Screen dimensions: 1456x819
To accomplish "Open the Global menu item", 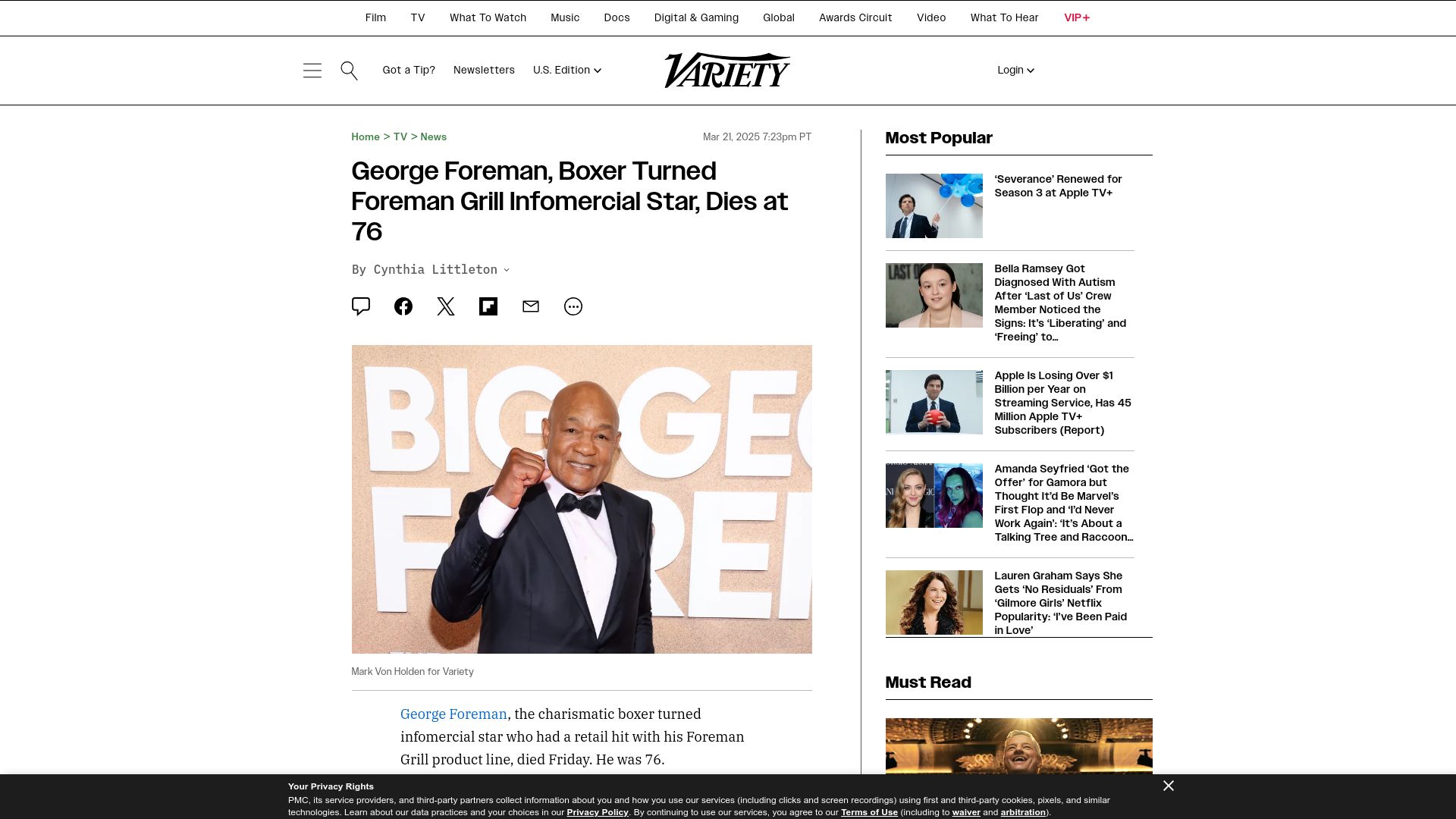I will [x=779, y=17].
